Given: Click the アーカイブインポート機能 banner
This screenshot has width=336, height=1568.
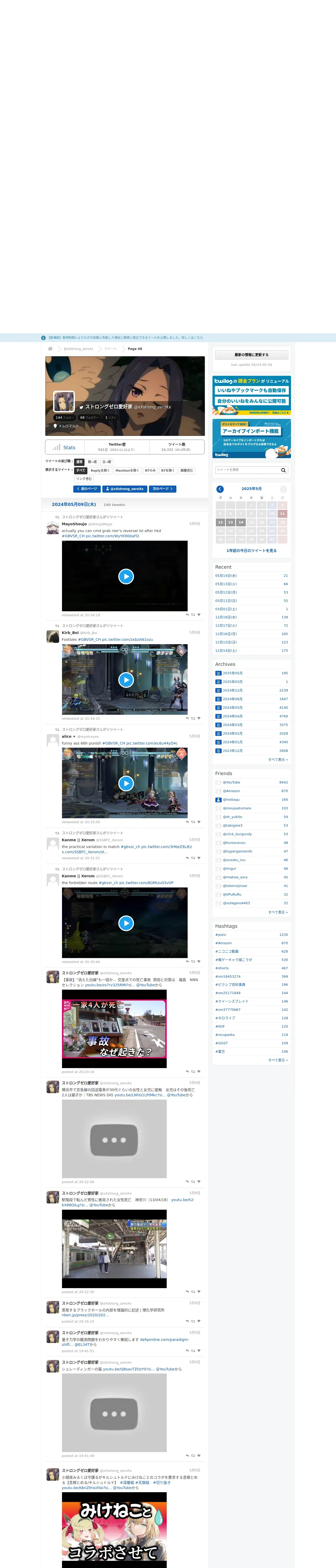Looking at the screenshot, I should (x=251, y=438).
